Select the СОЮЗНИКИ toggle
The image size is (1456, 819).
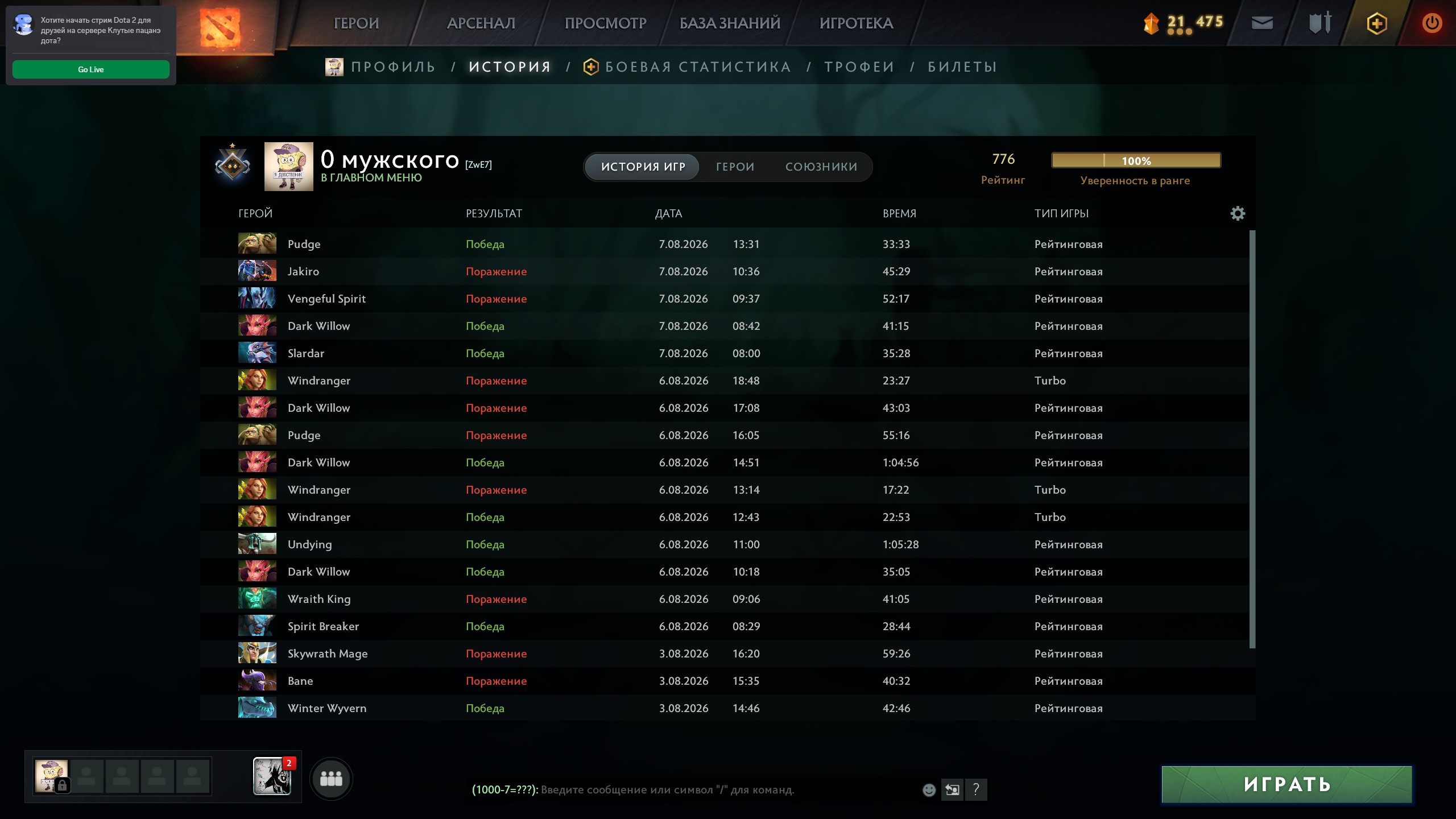click(x=821, y=167)
